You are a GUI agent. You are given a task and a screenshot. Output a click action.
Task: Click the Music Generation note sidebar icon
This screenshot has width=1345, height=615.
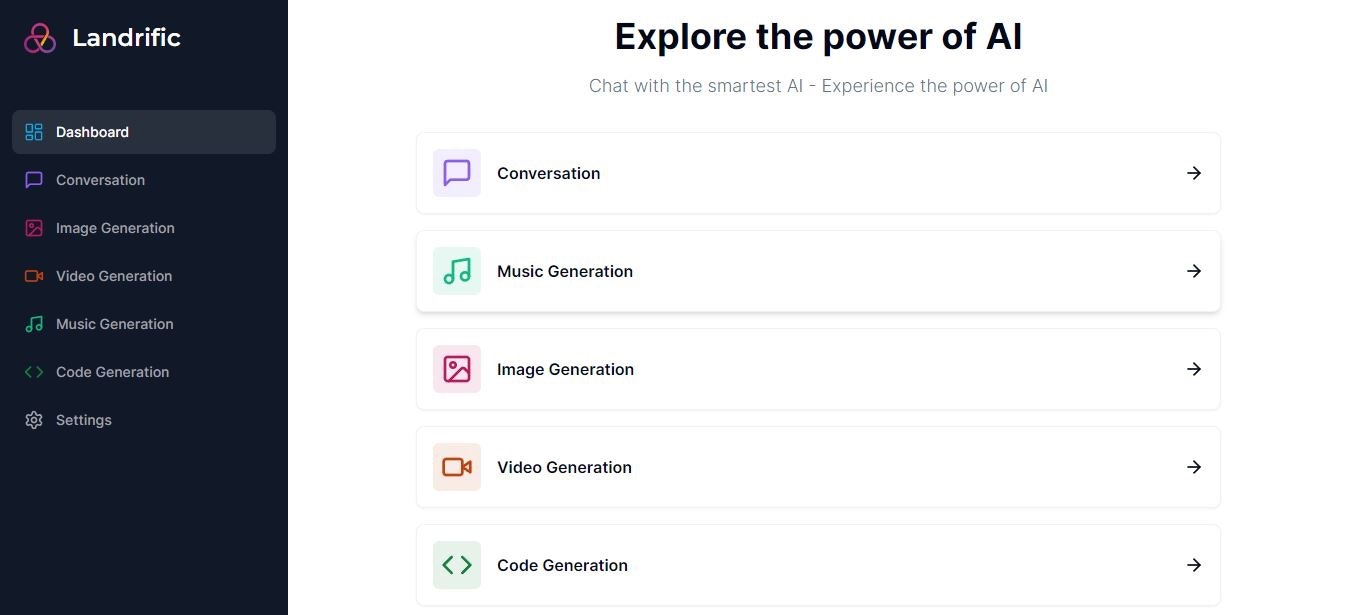pos(34,324)
